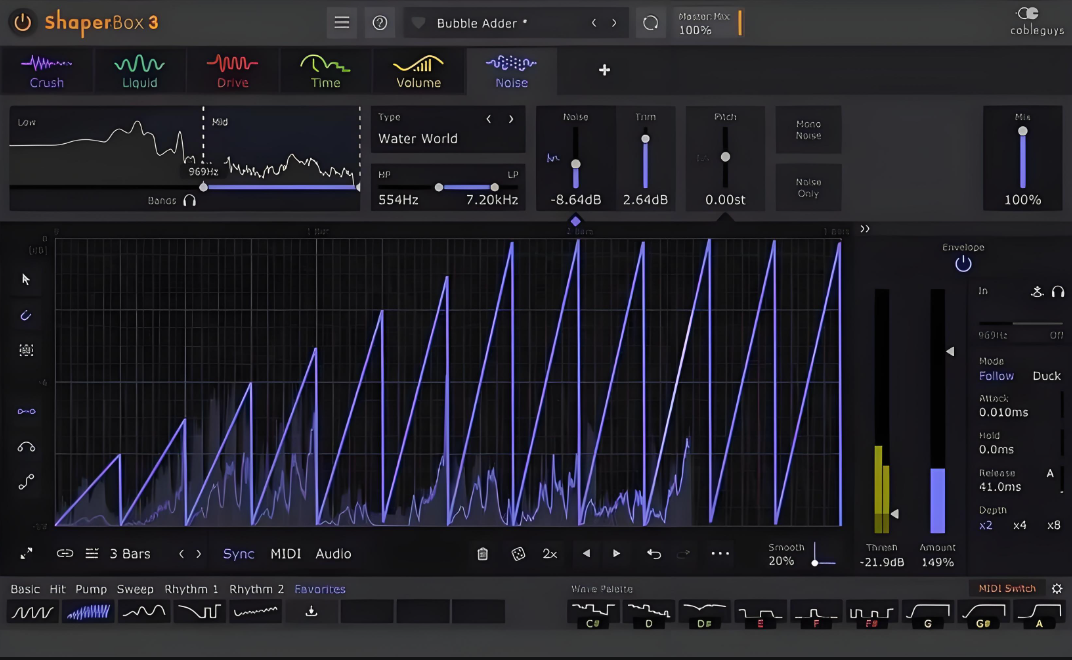Select previous noise Type arrow

point(489,119)
